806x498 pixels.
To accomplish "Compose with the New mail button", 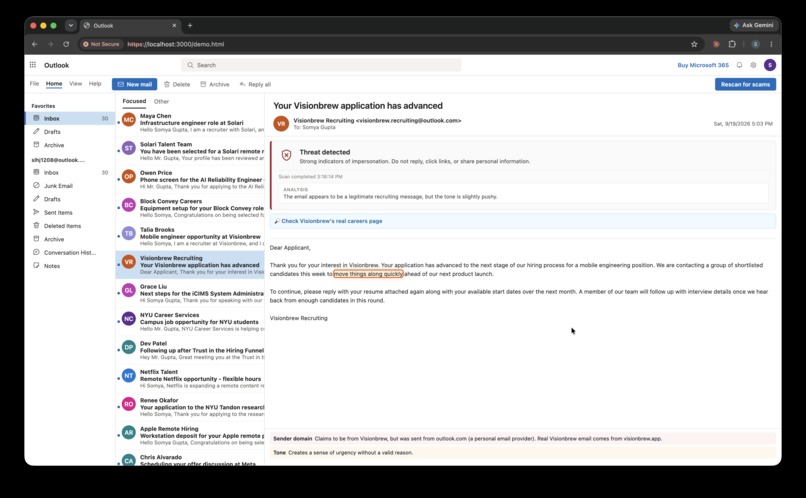I will [x=135, y=84].
